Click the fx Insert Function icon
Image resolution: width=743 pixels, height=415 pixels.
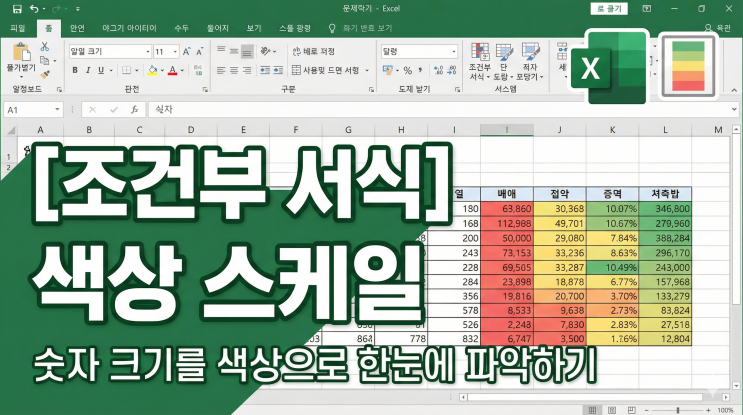[x=135, y=109]
